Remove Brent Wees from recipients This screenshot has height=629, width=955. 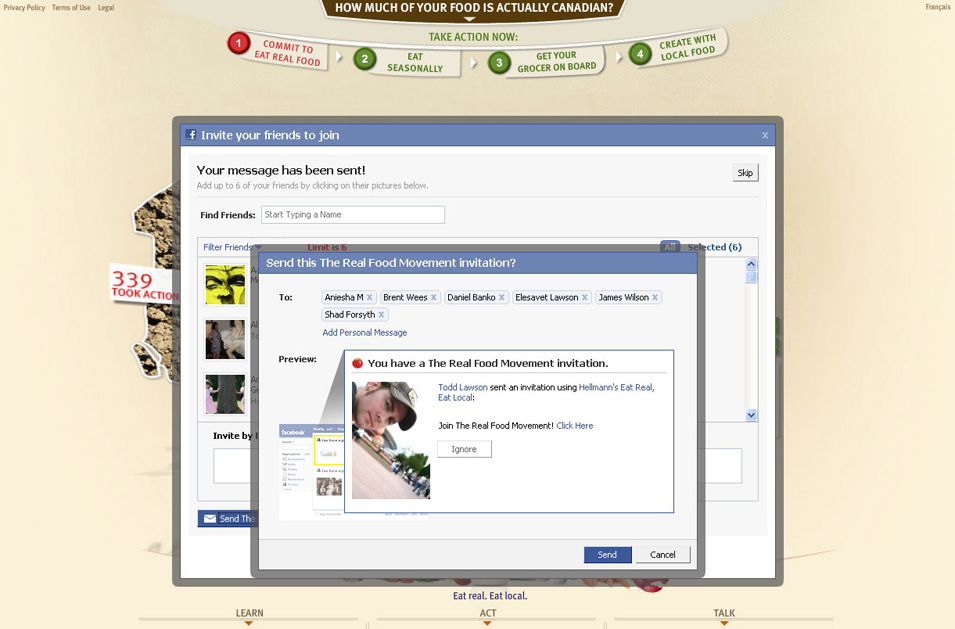pos(434,298)
